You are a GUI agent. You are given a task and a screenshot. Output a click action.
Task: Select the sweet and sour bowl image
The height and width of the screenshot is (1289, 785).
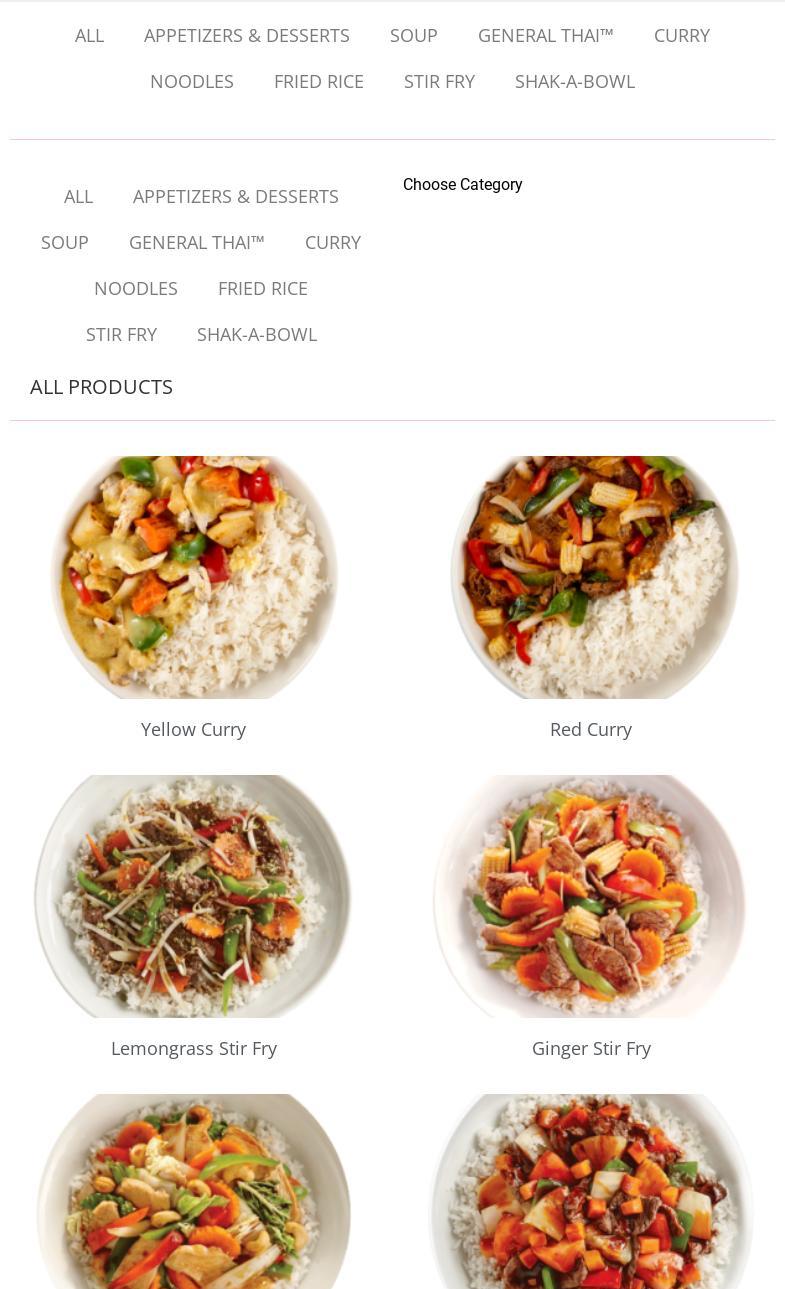(x=591, y=1191)
